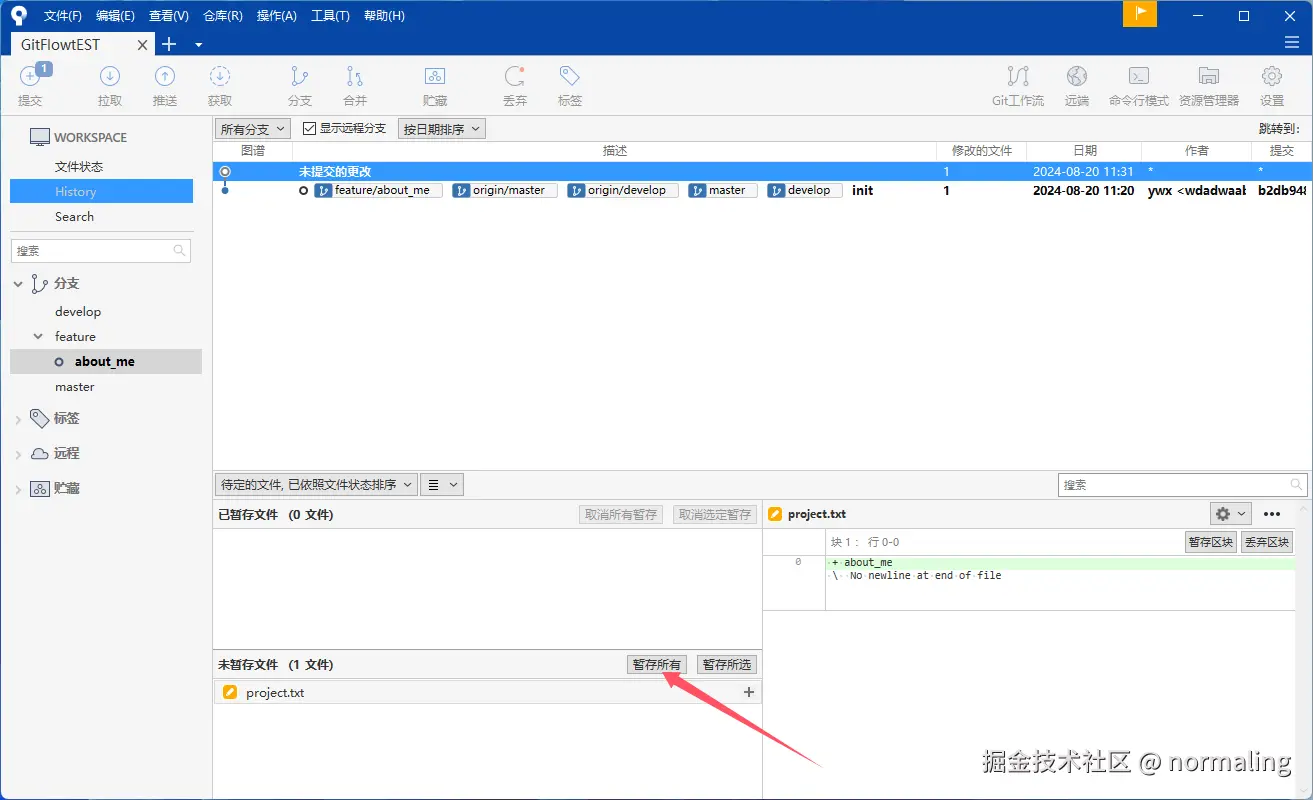Select the about_me branch in sidebar
The image size is (1313, 800).
106,362
